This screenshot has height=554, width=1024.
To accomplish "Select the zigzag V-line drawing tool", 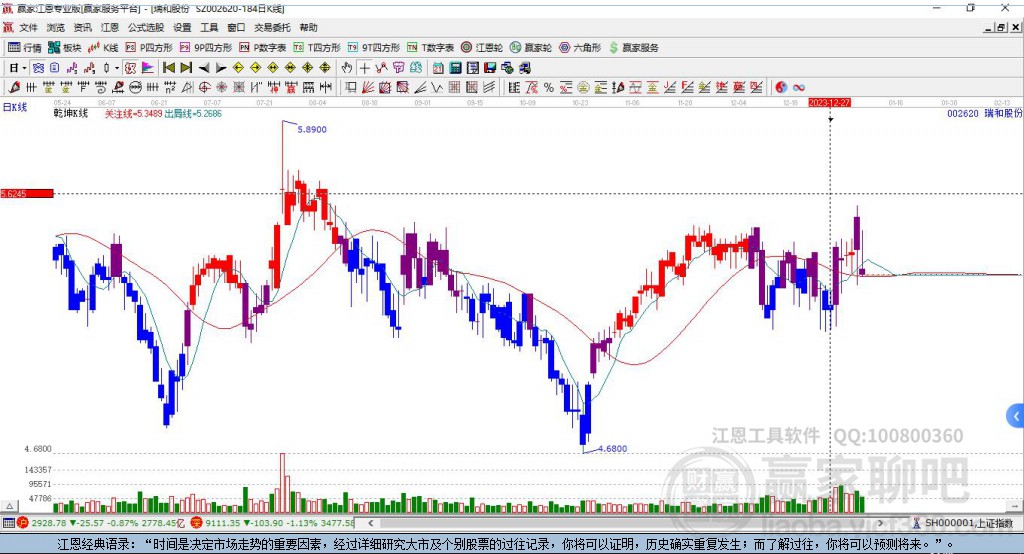I will click(436, 88).
